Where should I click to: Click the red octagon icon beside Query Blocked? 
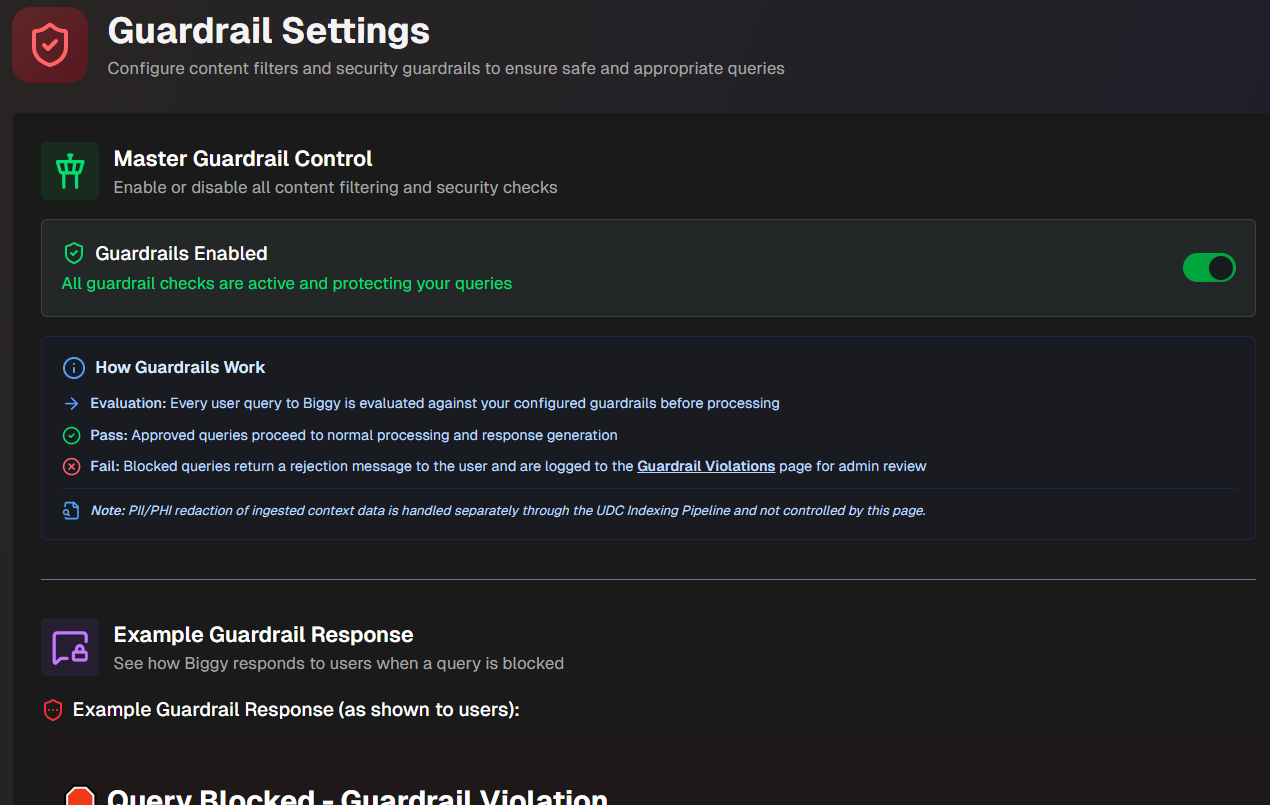(x=82, y=796)
